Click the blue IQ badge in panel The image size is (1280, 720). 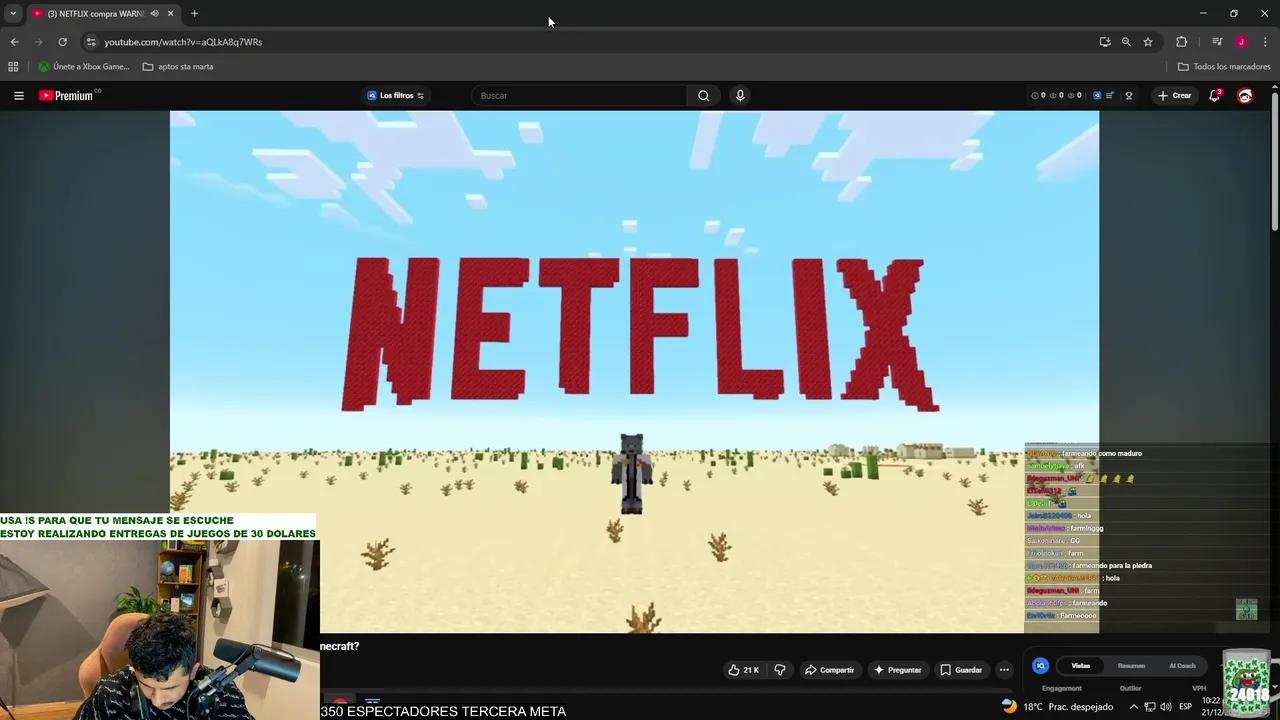(1040, 666)
